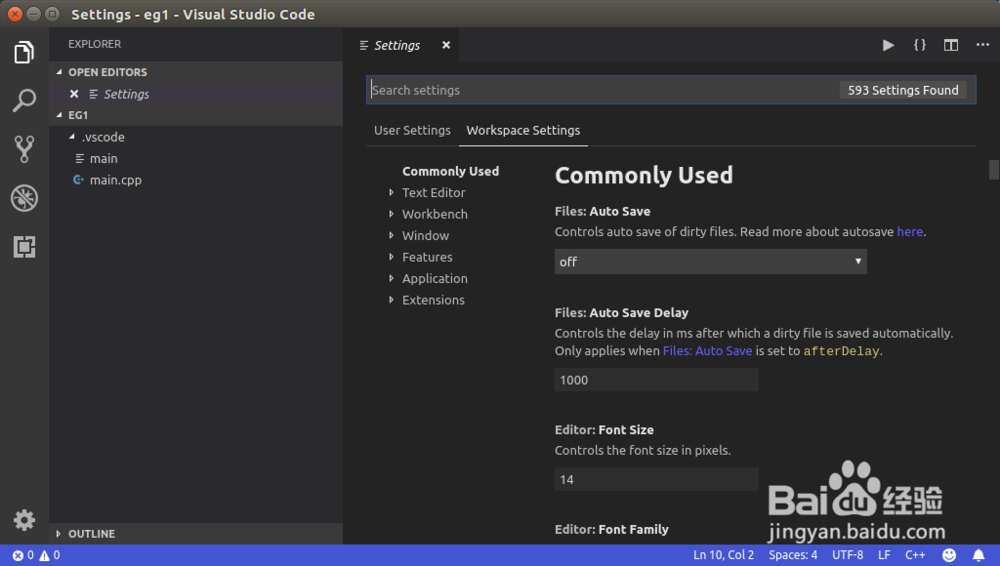Click the 'Files: Auto Save' setting link
The width and height of the screenshot is (1000, 566).
pyautogui.click(x=707, y=351)
